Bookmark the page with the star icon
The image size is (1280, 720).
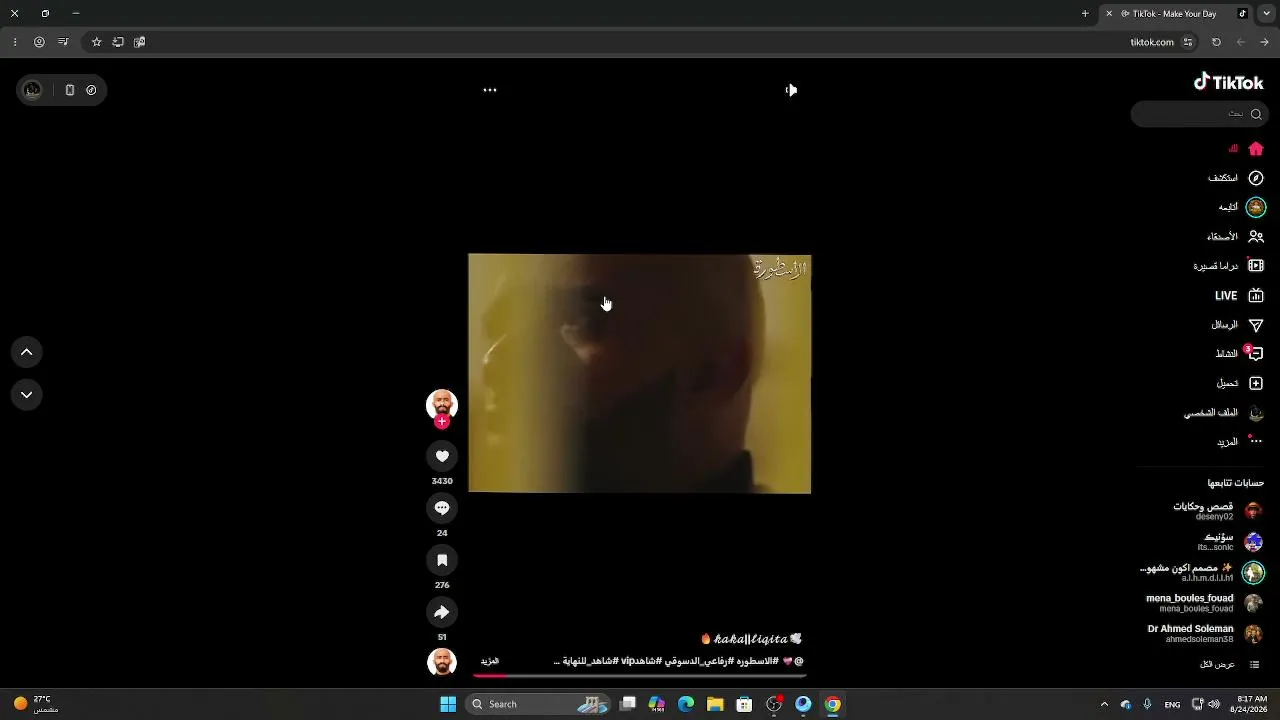tap(96, 42)
